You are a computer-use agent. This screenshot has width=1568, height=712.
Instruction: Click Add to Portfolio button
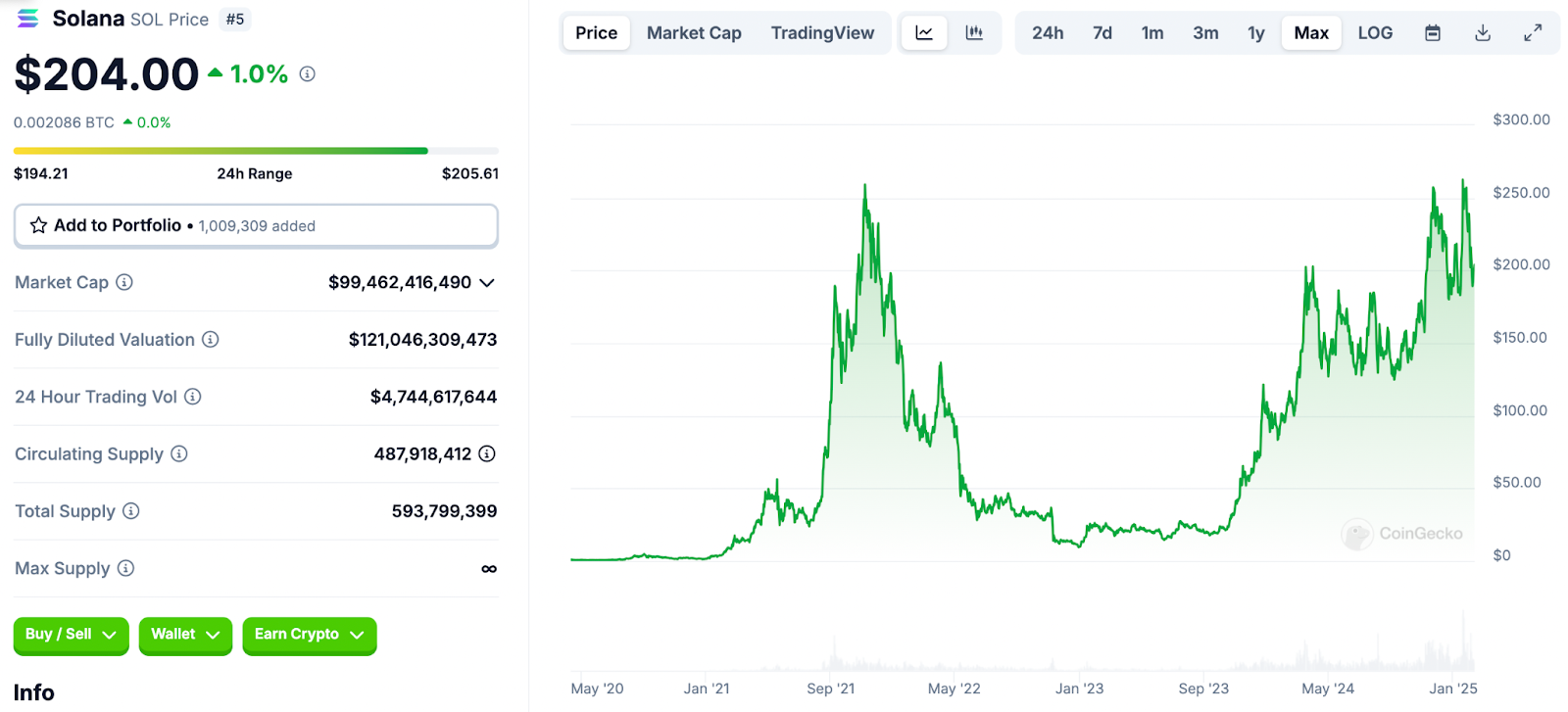pyautogui.click(x=256, y=225)
